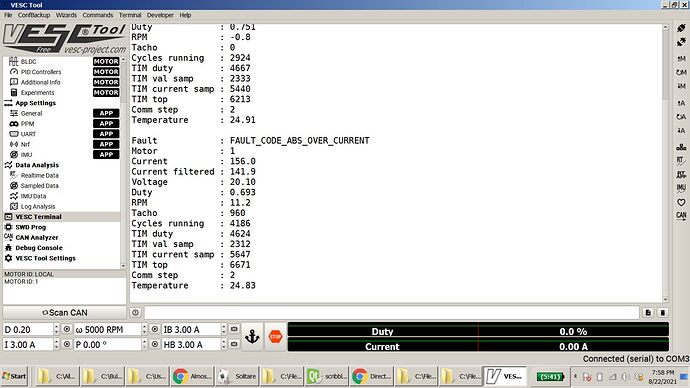Run 5000 RPM speed play button
Viewport: 690px width, 388px height.
coord(154,329)
